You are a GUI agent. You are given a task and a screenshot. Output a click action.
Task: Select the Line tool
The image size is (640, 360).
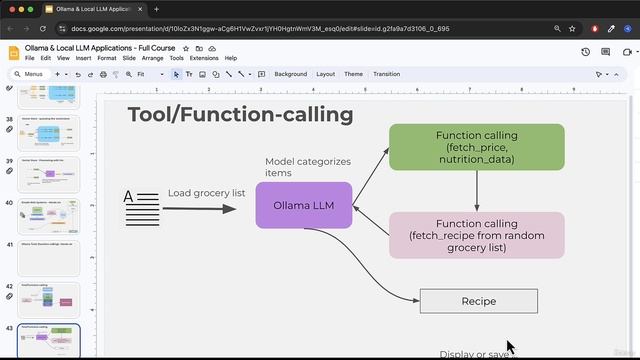[x=229, y=74]
